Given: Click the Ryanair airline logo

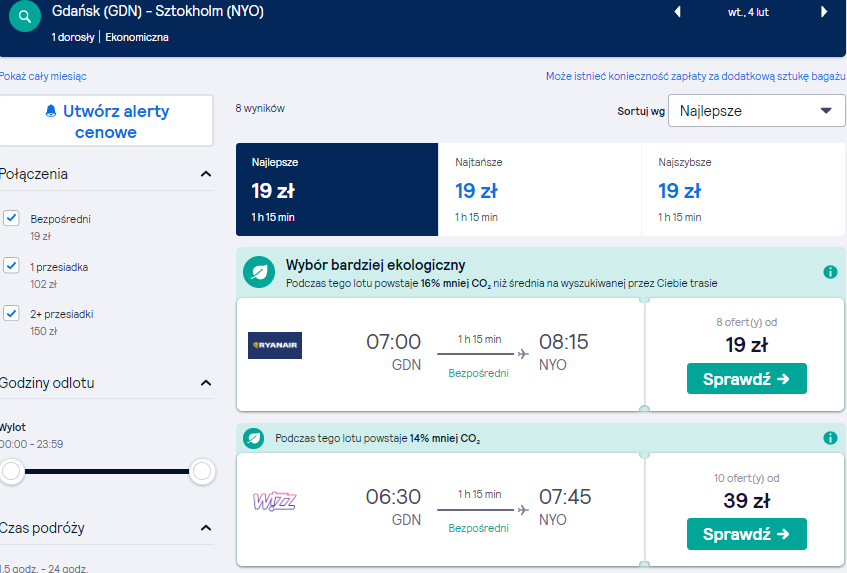Looking at the screenshot, I should [x=275, y=346].
